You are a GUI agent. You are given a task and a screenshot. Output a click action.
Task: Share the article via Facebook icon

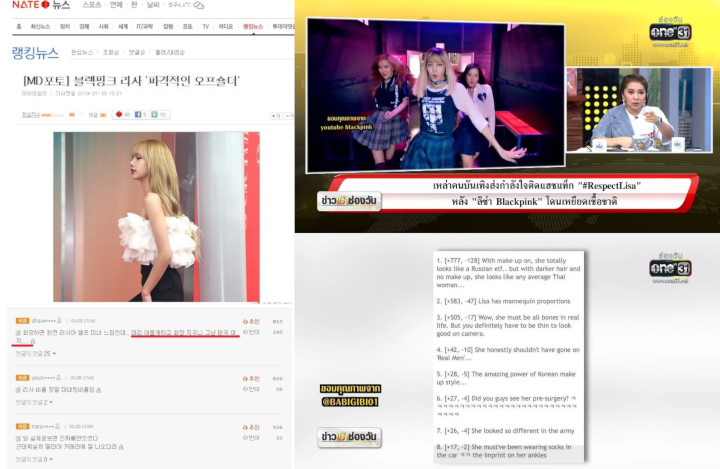click(x=138, y=114)
